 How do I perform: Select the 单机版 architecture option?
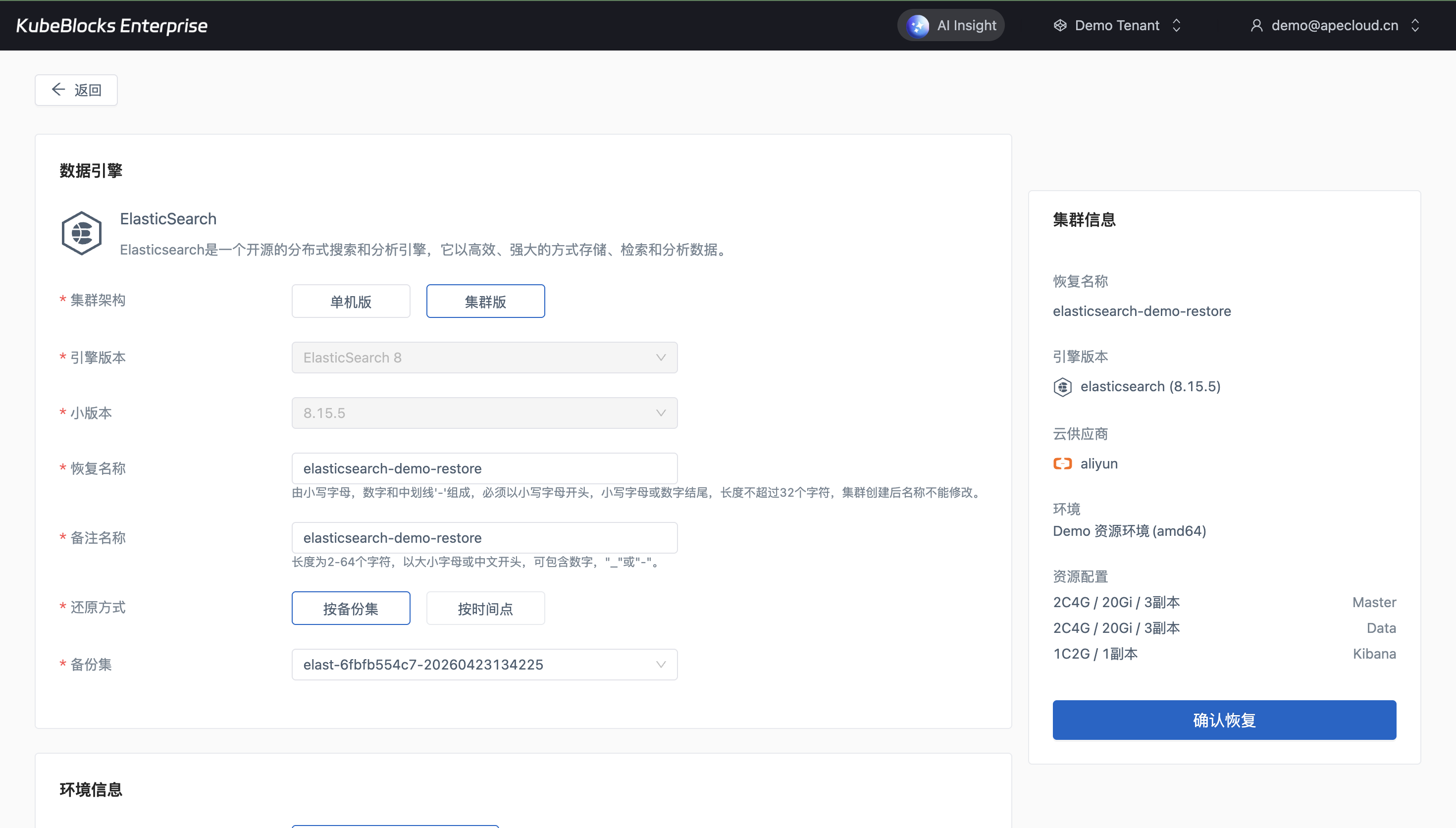point(351,302)
